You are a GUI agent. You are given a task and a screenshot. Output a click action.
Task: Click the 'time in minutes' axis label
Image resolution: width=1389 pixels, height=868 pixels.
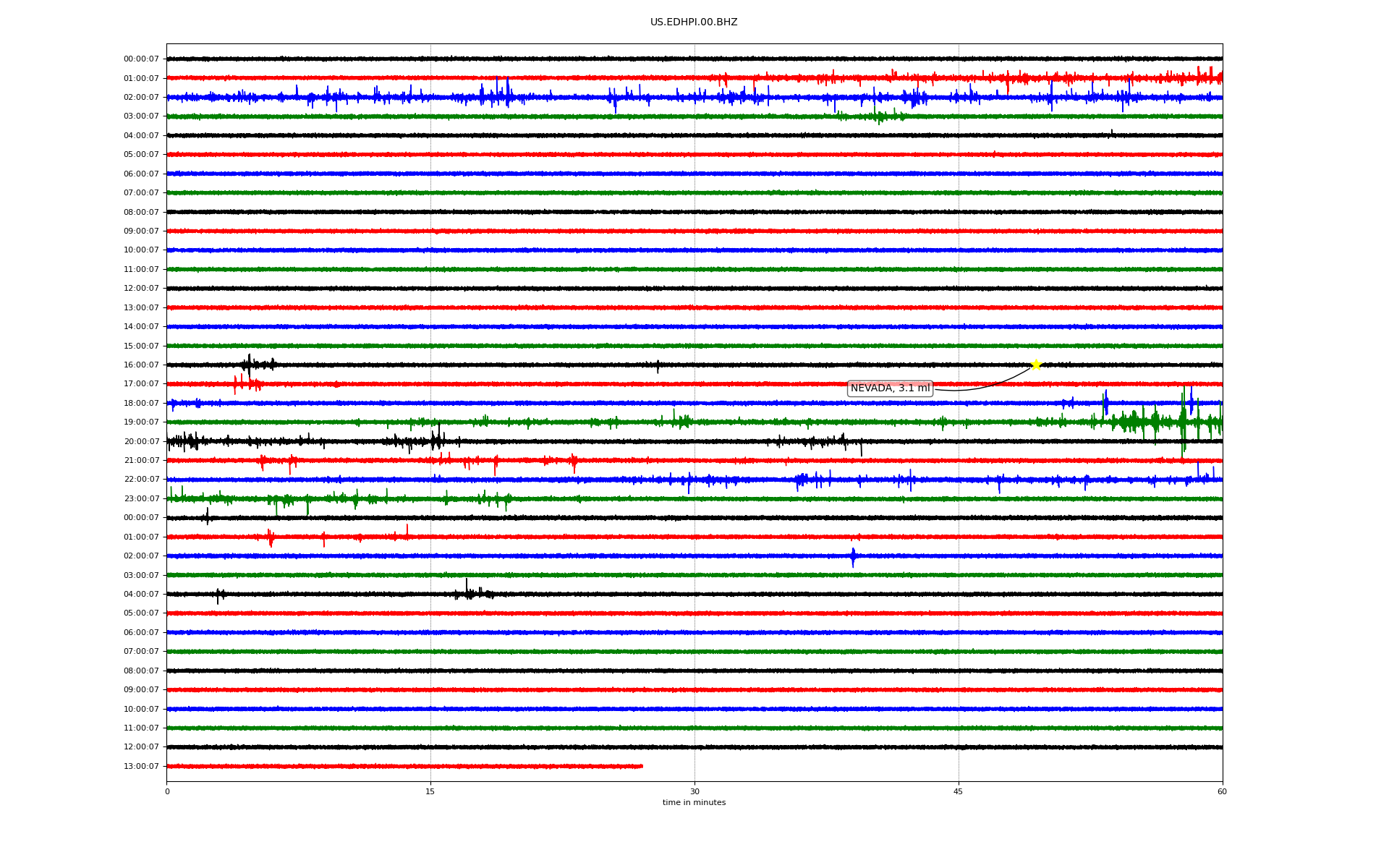pyautogui.click(x=693, y=803)
